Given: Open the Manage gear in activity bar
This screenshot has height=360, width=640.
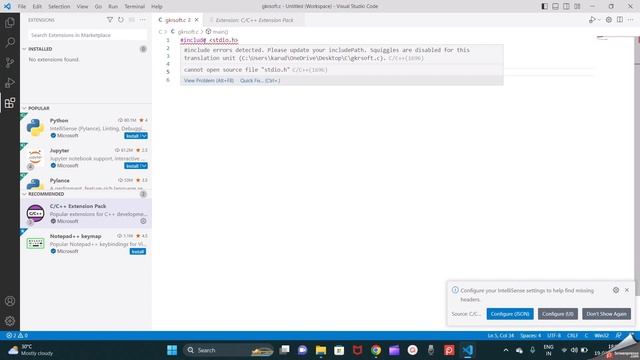Looking at the screenshot, I should click(10, 321).
